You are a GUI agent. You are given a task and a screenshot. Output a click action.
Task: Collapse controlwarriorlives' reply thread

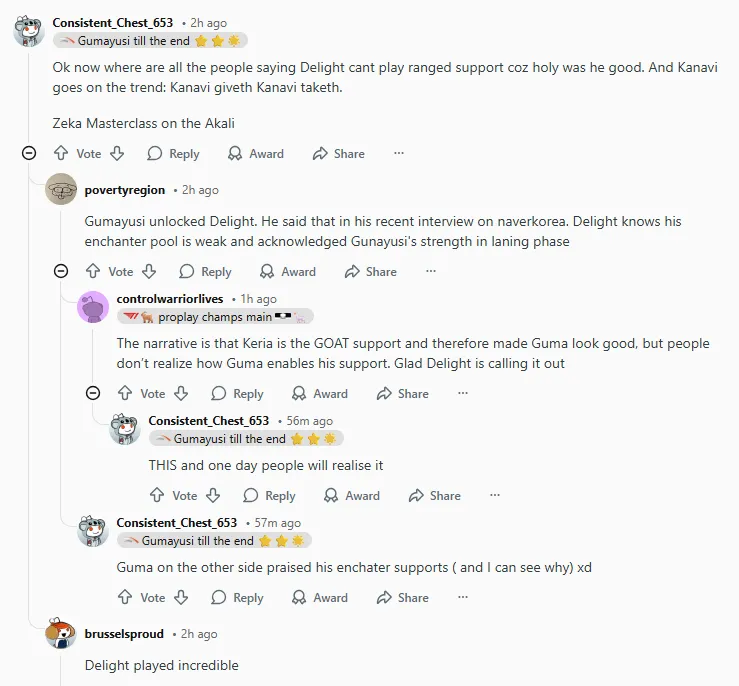pyautogui.click(x=93, y=394)
